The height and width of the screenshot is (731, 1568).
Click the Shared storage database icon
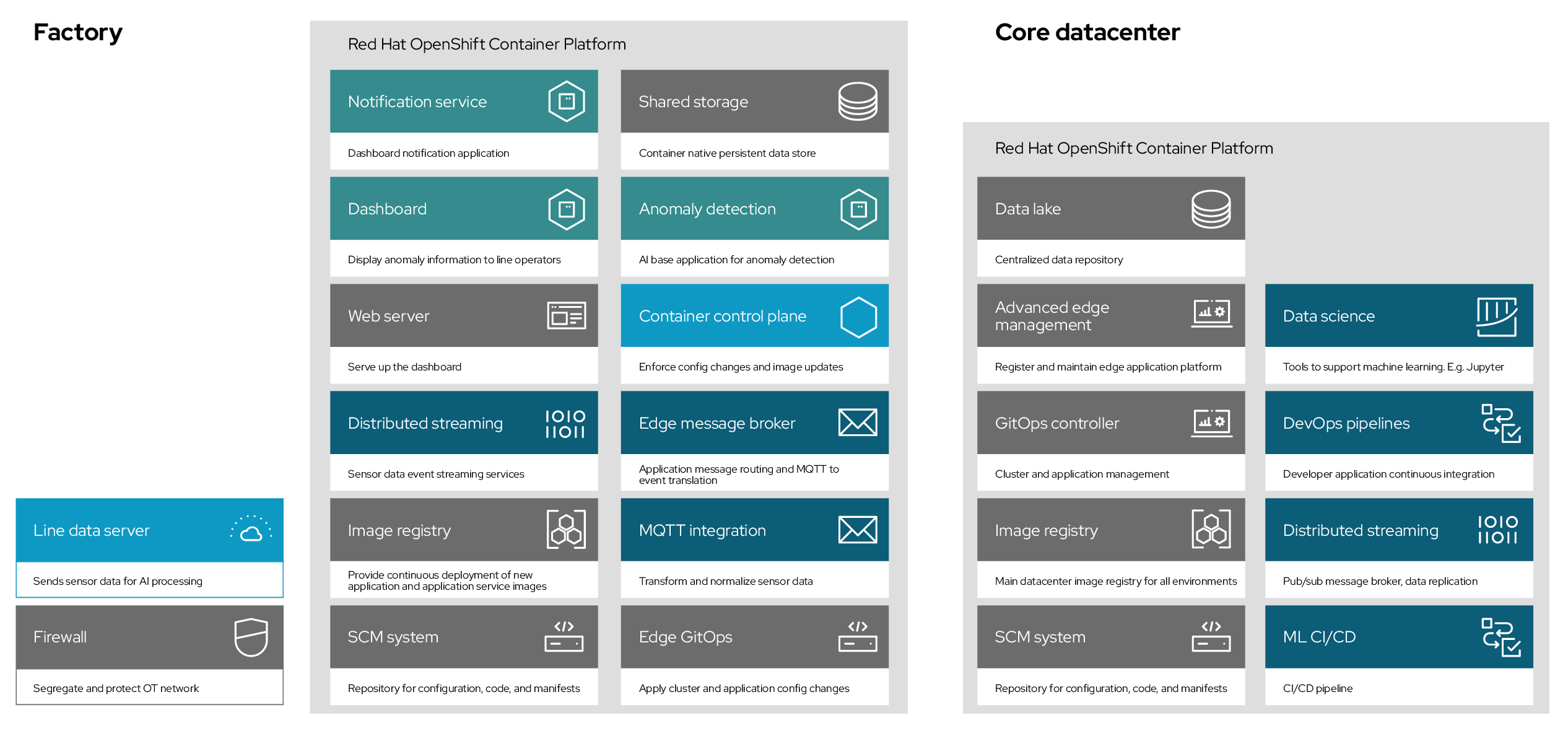(857, 101)
